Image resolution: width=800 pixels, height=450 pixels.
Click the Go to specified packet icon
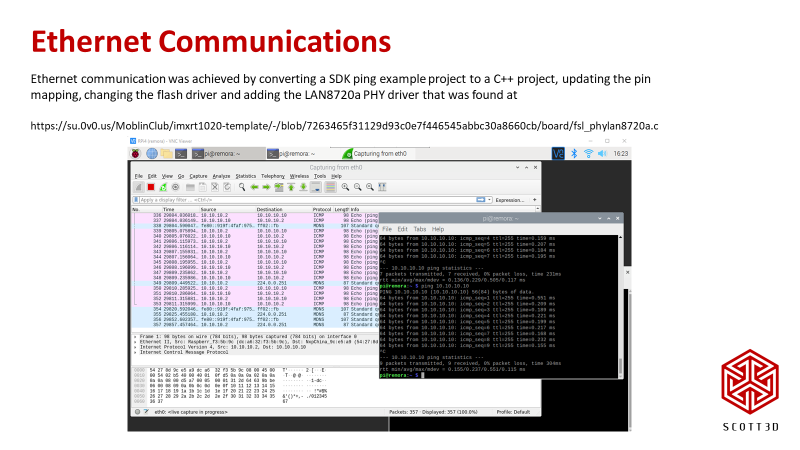(279, 187)
